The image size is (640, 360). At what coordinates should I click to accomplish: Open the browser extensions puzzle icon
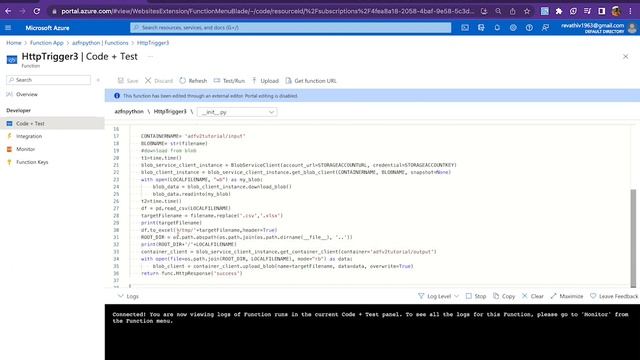[x=559, y=11]
